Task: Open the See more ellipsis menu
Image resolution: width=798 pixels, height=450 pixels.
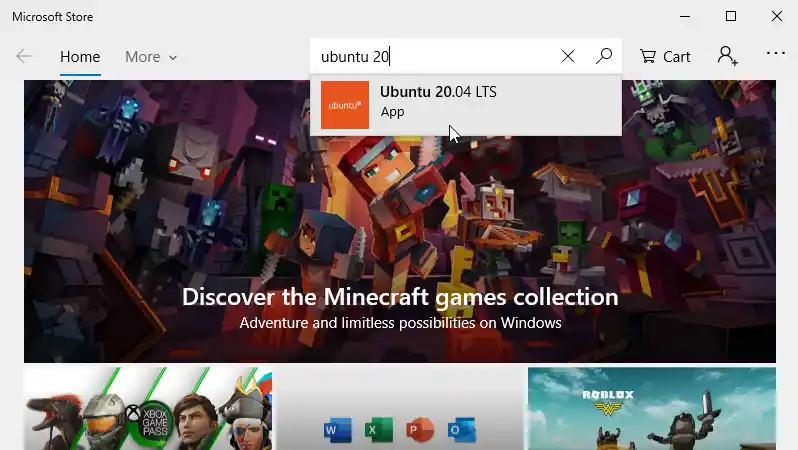Action: coord(776,53)
